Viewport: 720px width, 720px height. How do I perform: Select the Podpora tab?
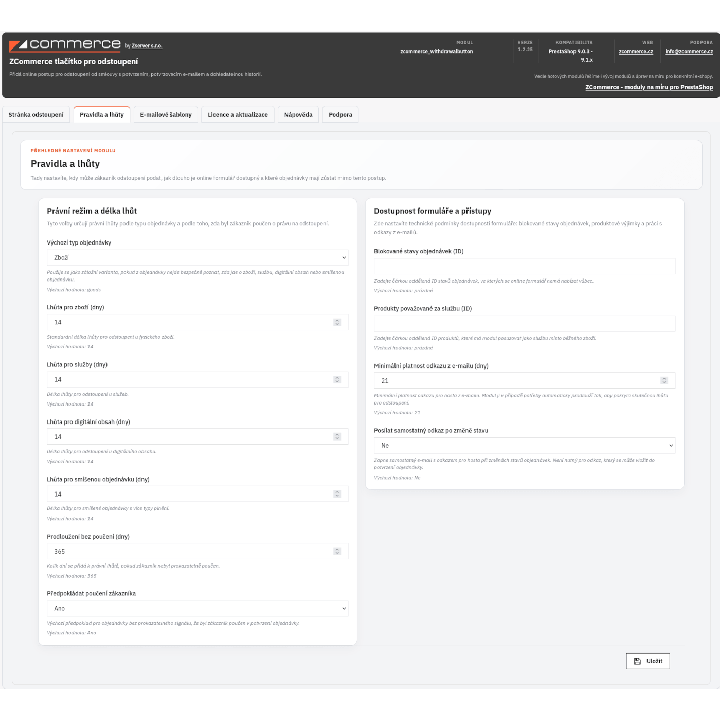(340, 115)
